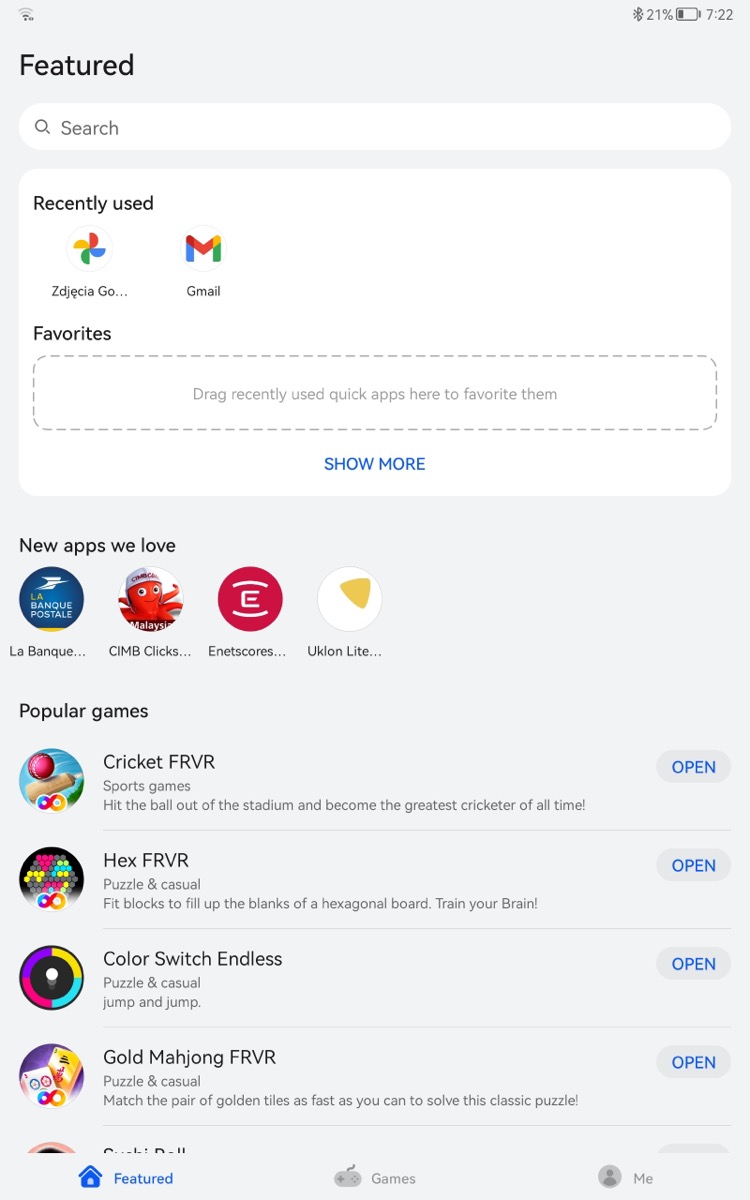Tap Gold Mahjong FRVR game icon

[x=51, y=1076]
